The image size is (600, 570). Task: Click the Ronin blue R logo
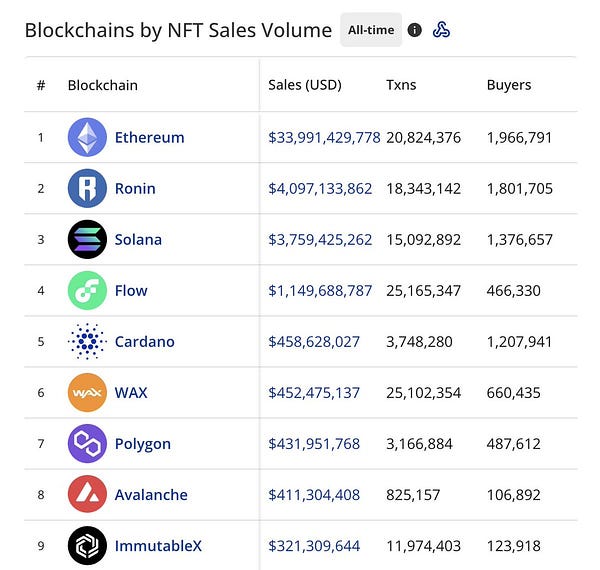(87, 188)
